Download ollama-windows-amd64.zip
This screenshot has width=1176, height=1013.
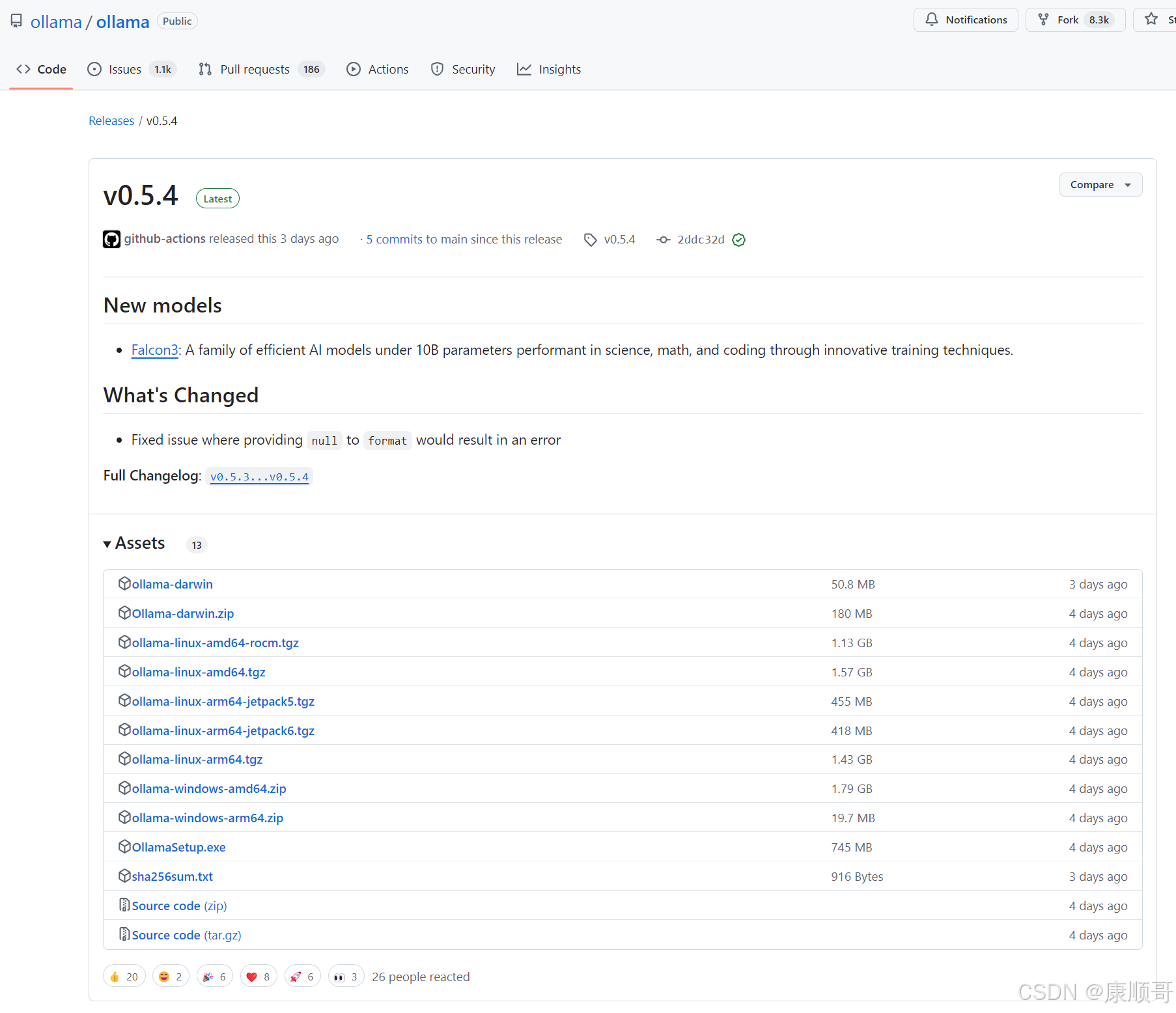209,789
